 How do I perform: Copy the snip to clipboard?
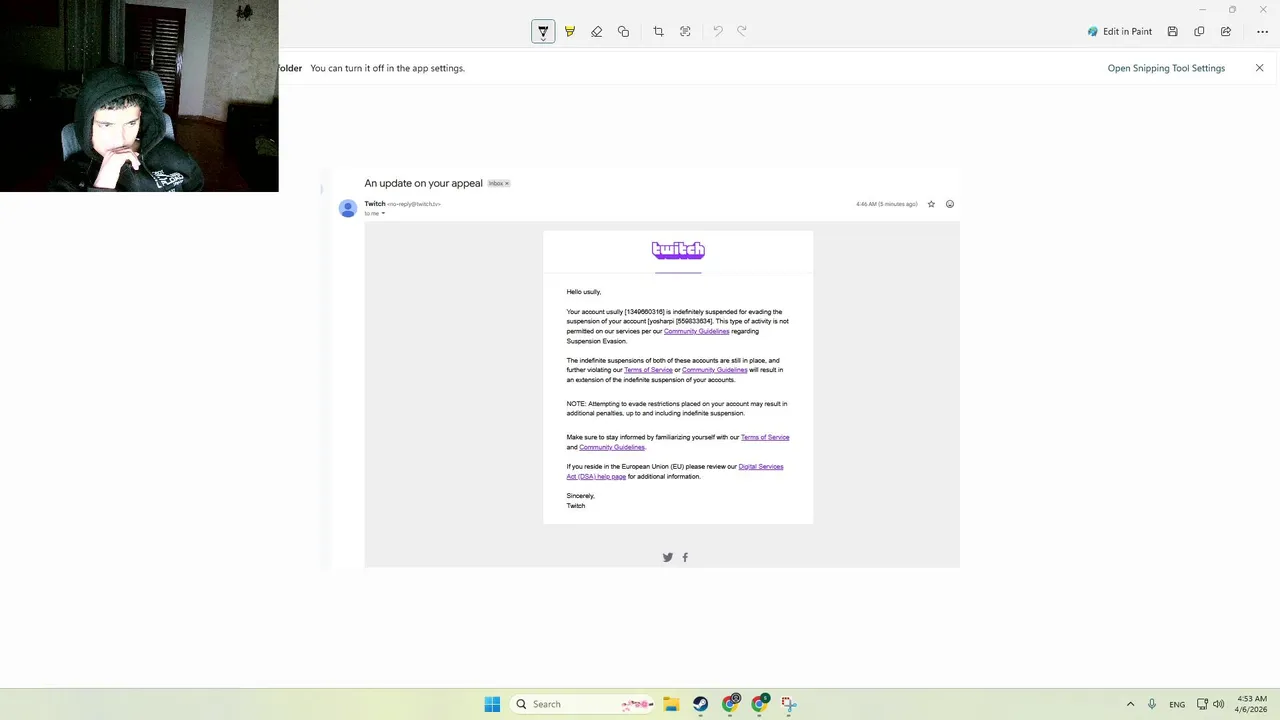pyautogui.click(x=1199, y=31)
